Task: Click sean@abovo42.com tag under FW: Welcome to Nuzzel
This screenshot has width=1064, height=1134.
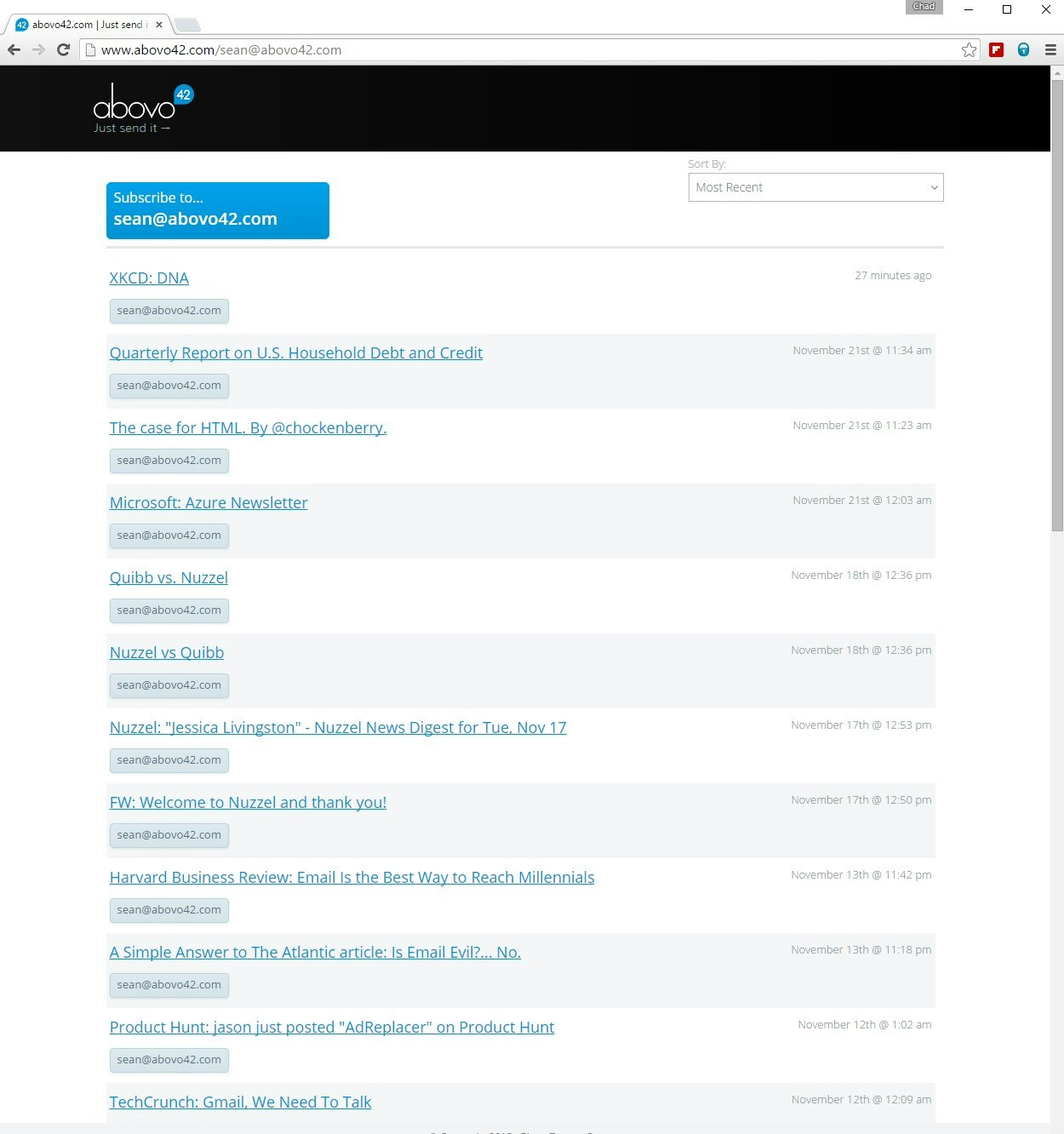Action: click(169, 835)
